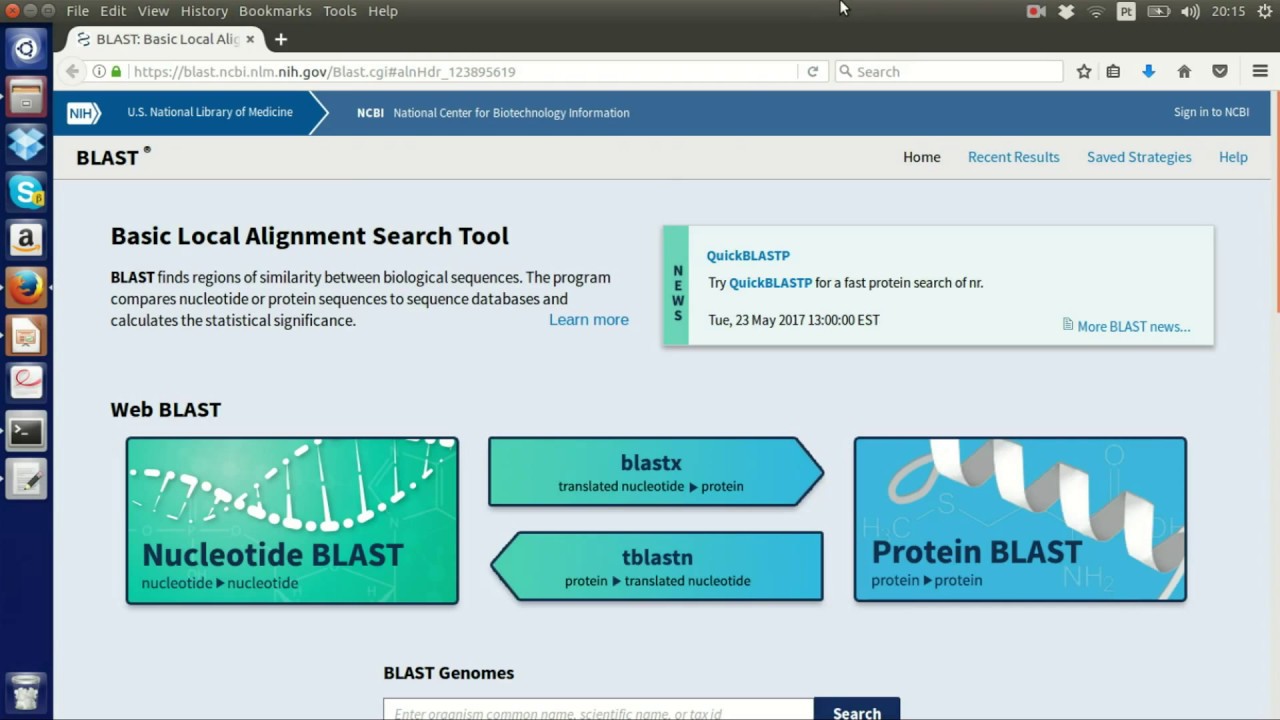Open the File menu
1280x720 pixels.
click(x=77, y=11)
